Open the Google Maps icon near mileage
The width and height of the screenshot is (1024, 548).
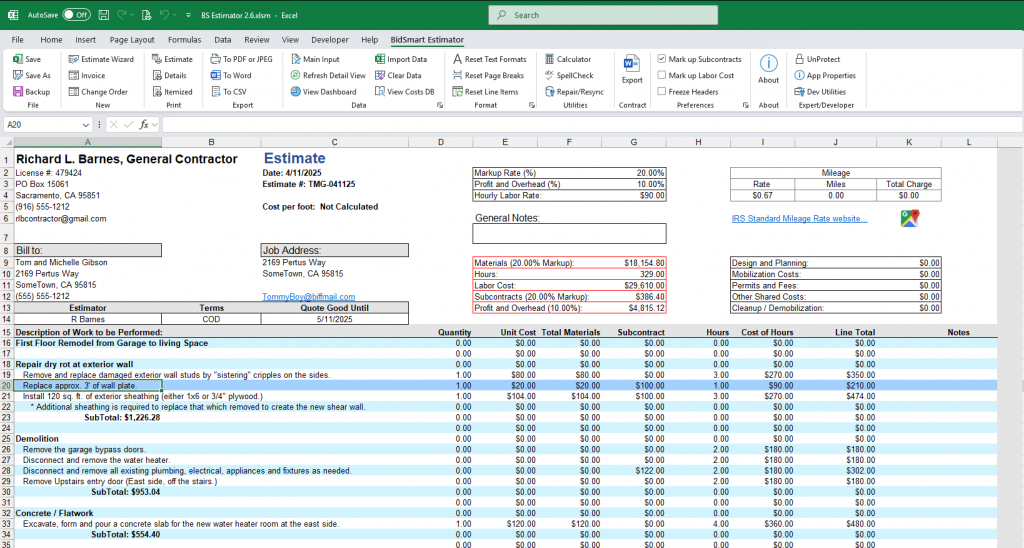[x=909, y=218]
